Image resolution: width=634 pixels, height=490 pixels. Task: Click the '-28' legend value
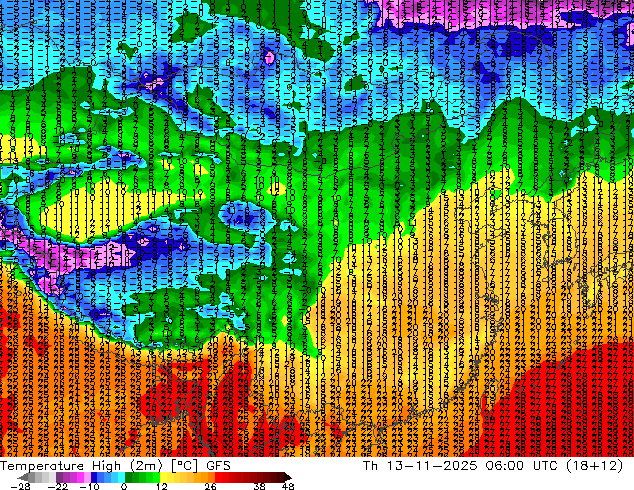pos(21,486)
